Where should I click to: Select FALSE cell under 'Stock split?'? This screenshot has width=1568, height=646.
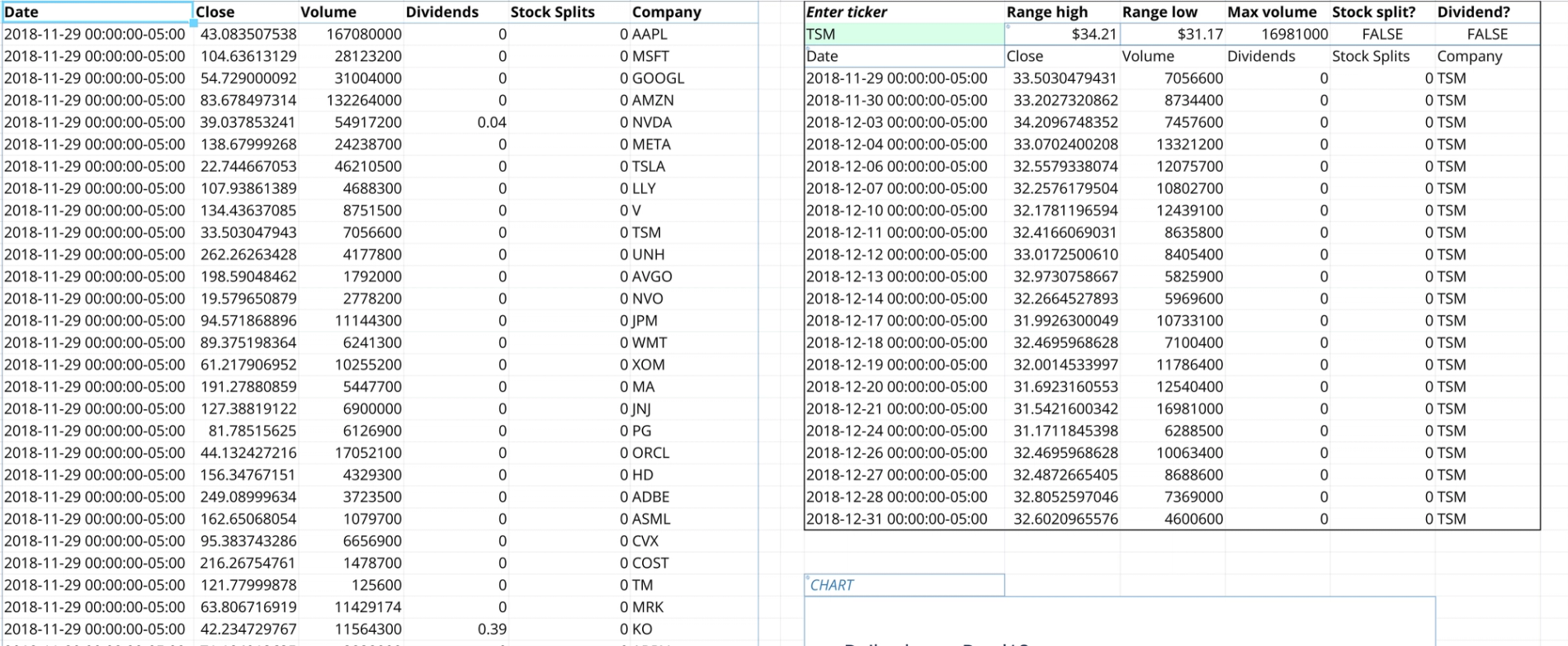click(x=1382, y=34)
